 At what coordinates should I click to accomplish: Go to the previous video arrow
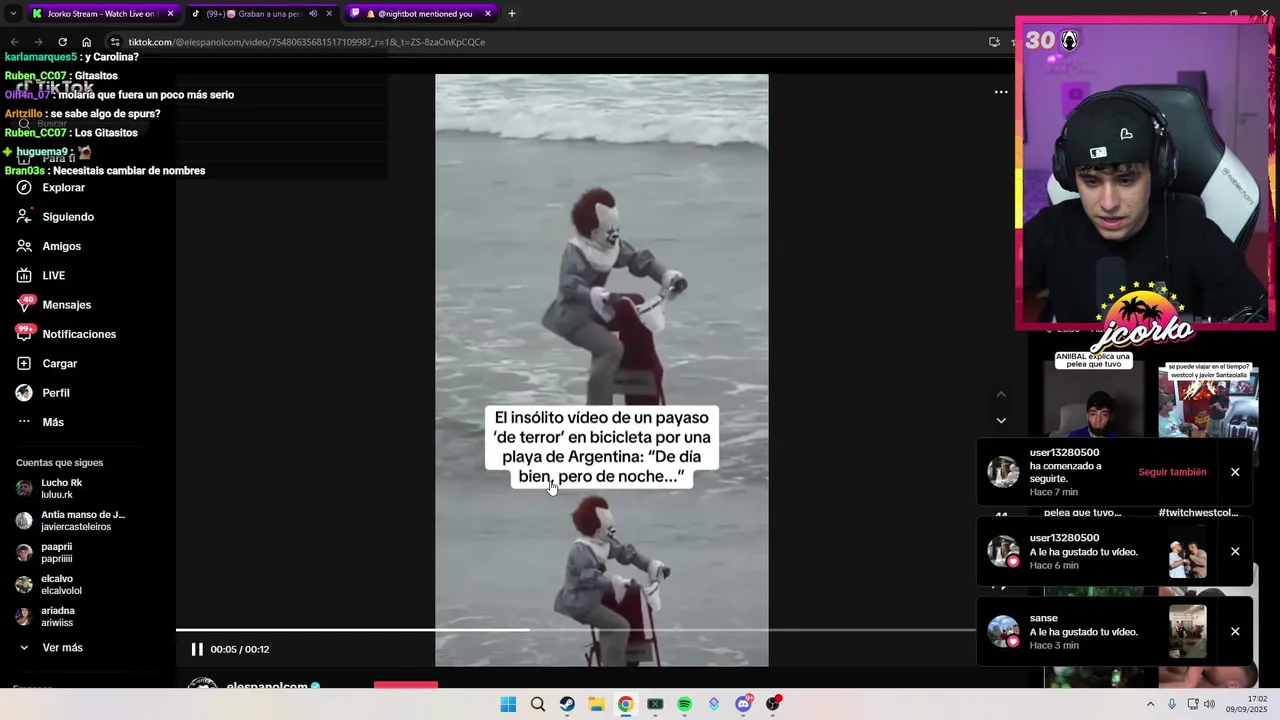tap(1001, 394)
